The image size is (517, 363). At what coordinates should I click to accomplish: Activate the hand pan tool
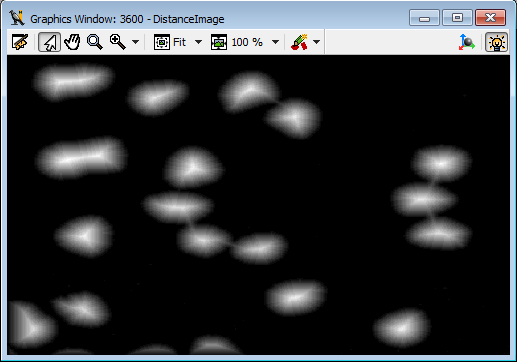coord(72,42)
